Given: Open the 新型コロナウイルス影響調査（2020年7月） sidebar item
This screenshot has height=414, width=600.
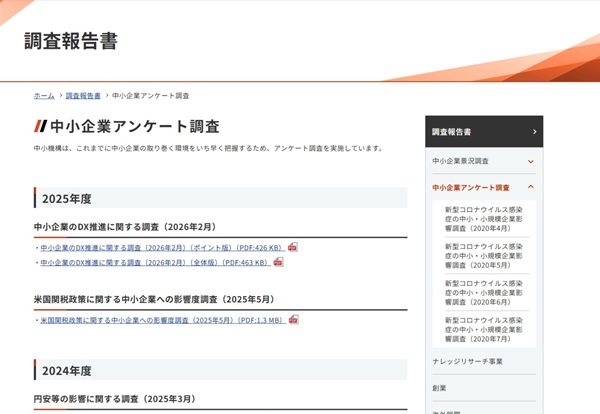Looking at the screenshot, I should point(485,329).
